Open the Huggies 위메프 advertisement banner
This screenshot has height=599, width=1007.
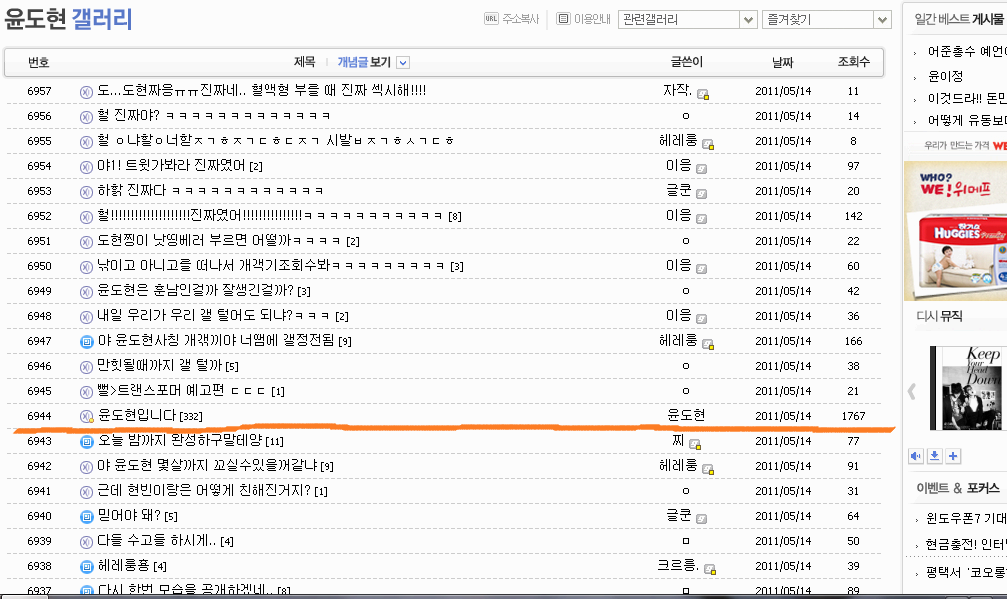pos(956,230)
